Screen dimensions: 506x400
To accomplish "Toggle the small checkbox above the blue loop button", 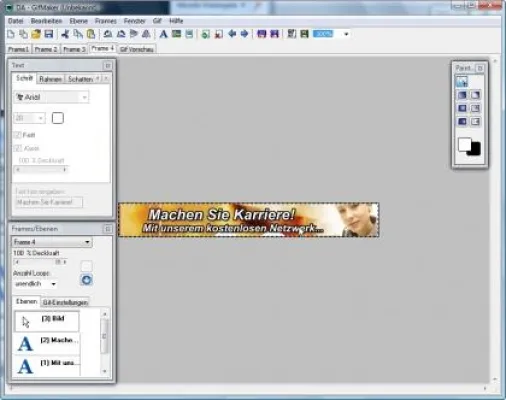I will click(86, 266).
